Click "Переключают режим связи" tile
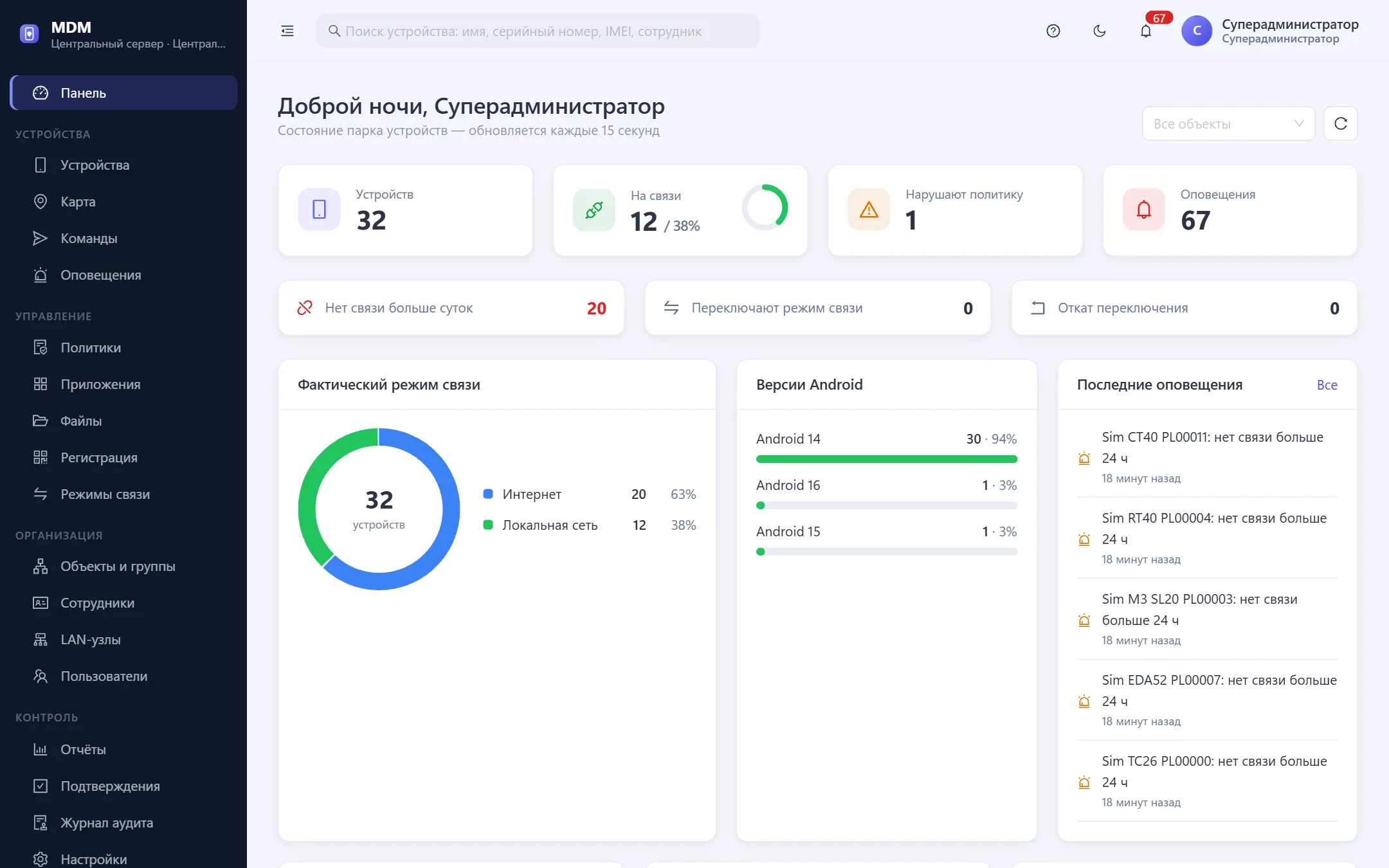The height and width of the screenshot is (868, 1389). 818,308
